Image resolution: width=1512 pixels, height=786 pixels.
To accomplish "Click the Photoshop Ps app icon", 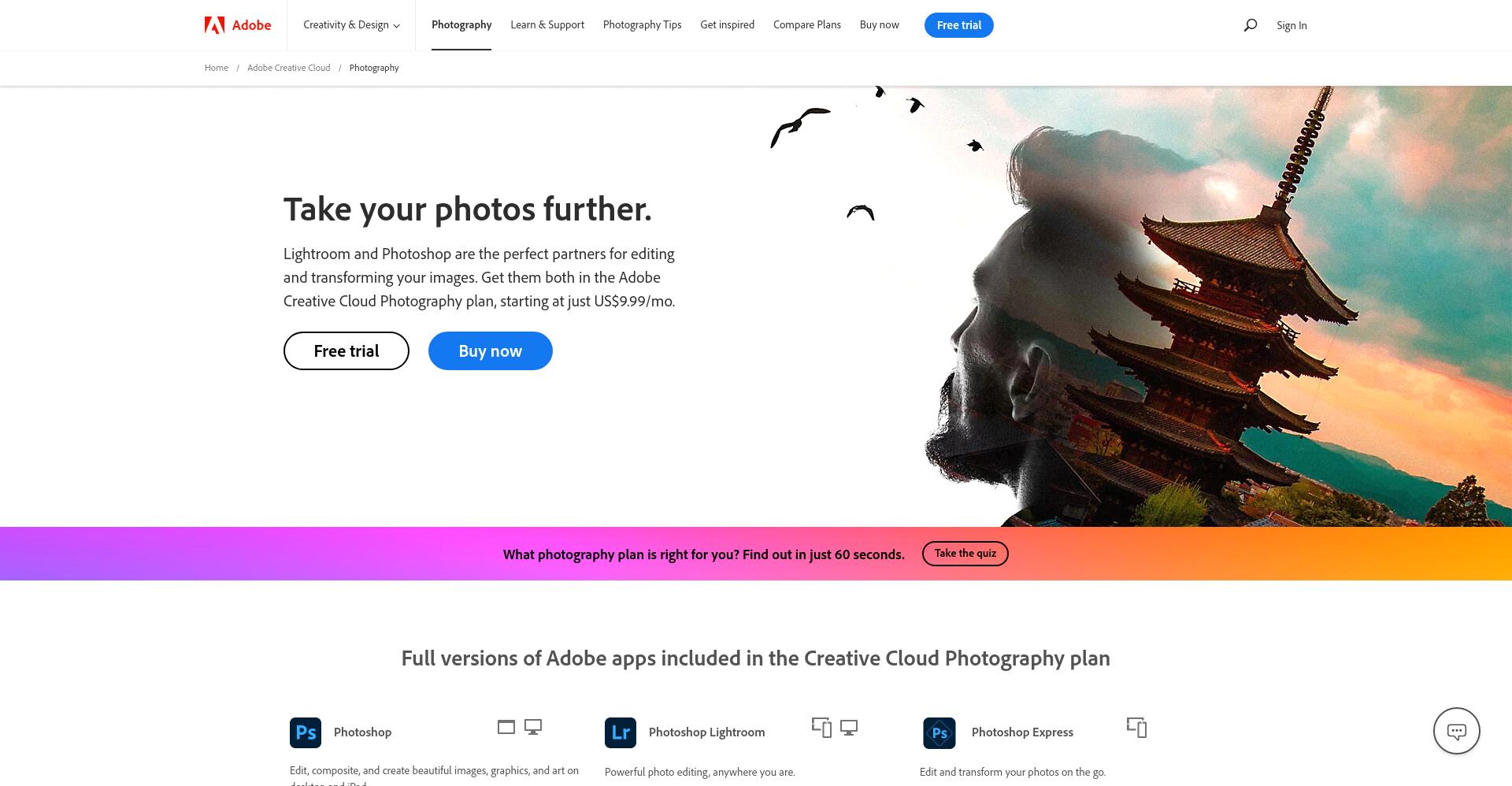I will click(306, 732).
